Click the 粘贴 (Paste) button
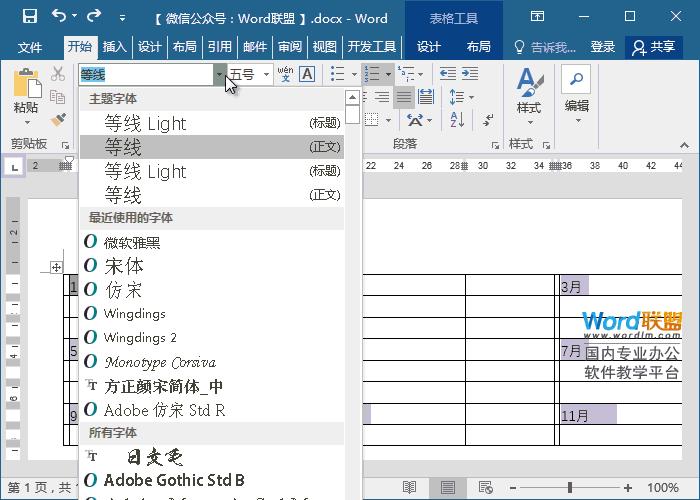The image size is (700, 500). pos(26,96)
